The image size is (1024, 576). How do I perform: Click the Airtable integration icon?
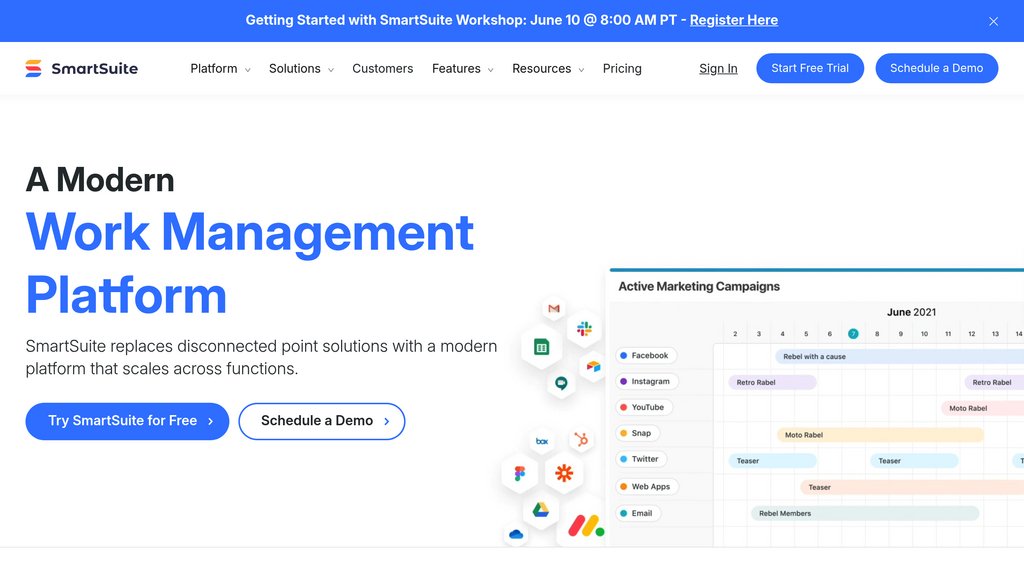(592, 366)
